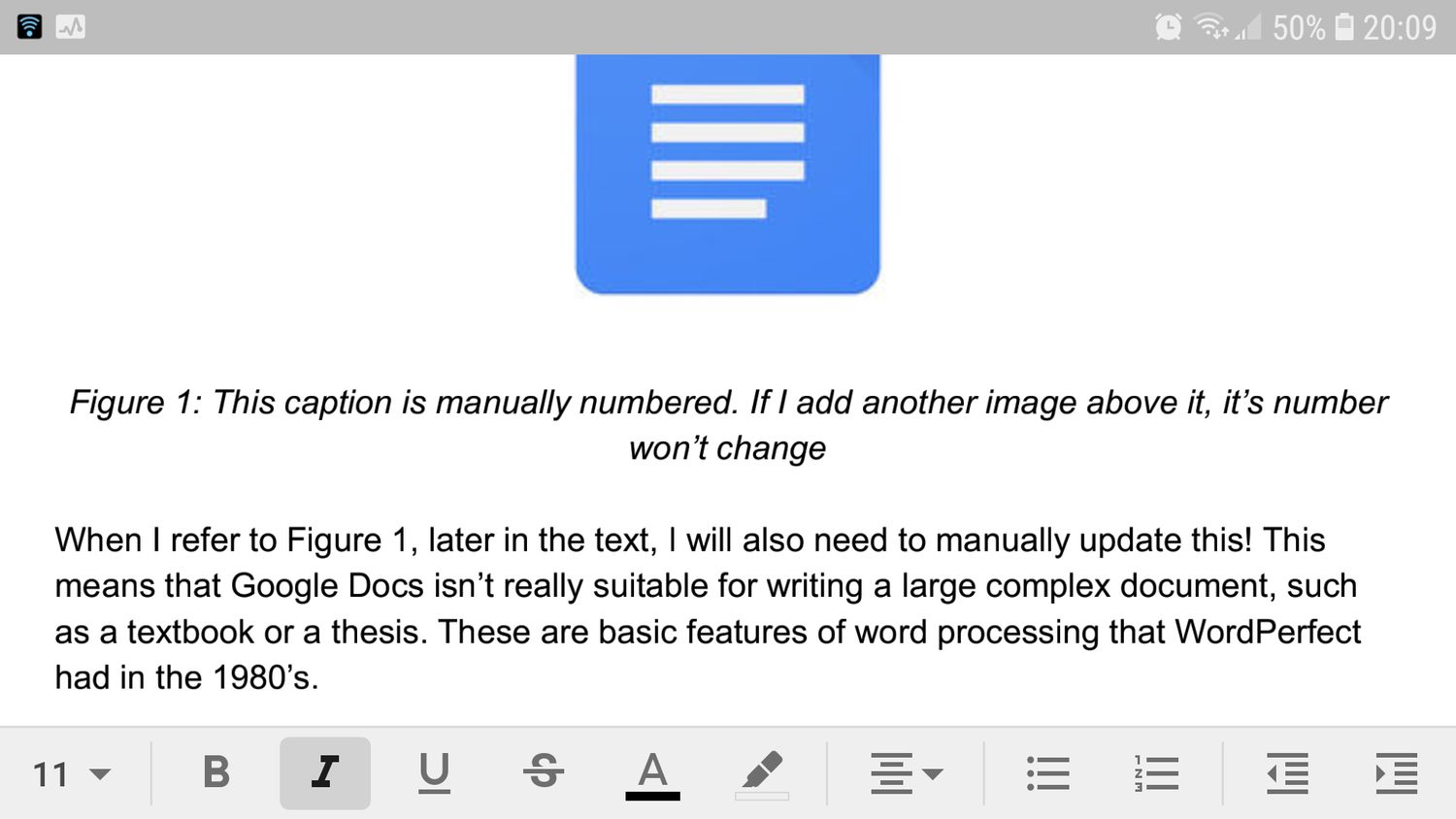Open the font size 11 dropdown
The image size is (1456, 819).
[72, 773]
